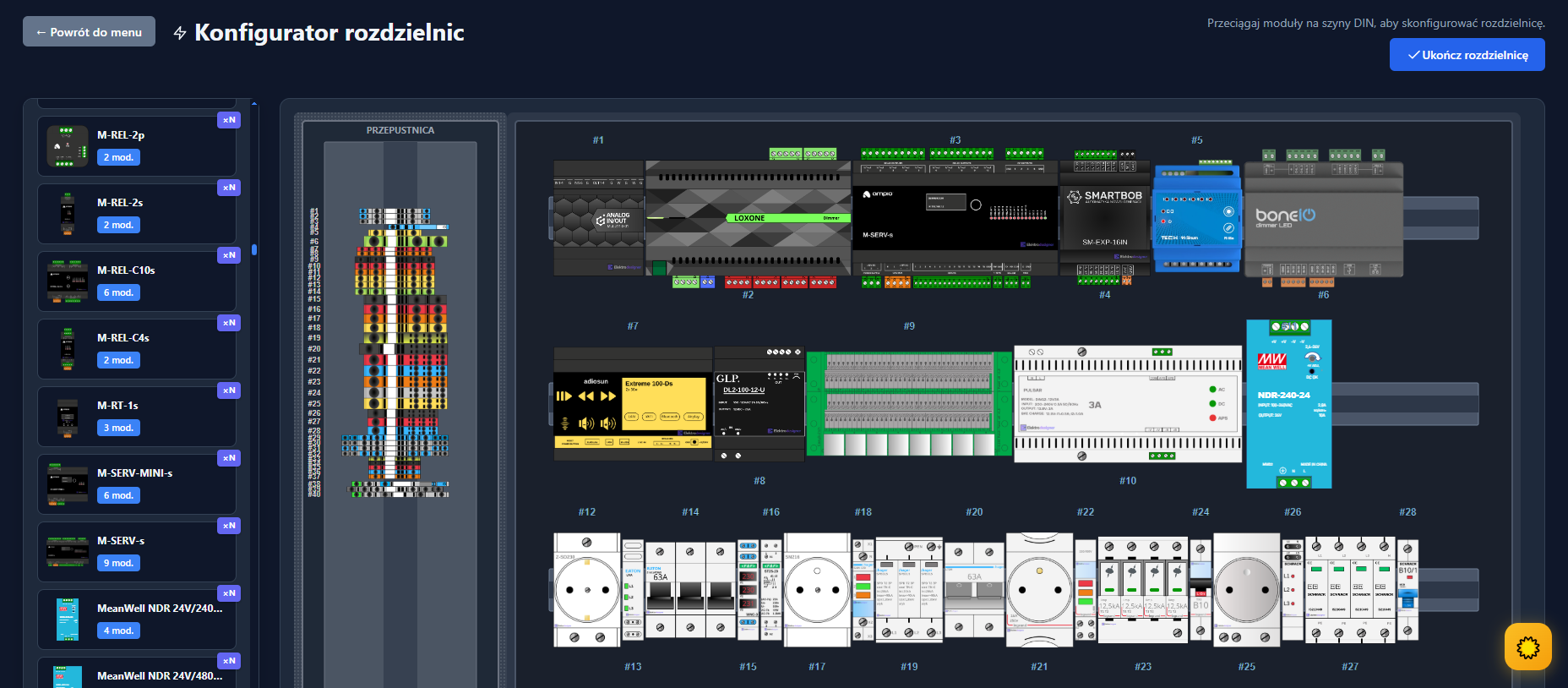Click the module list scrollbar handle

(254, 250)
